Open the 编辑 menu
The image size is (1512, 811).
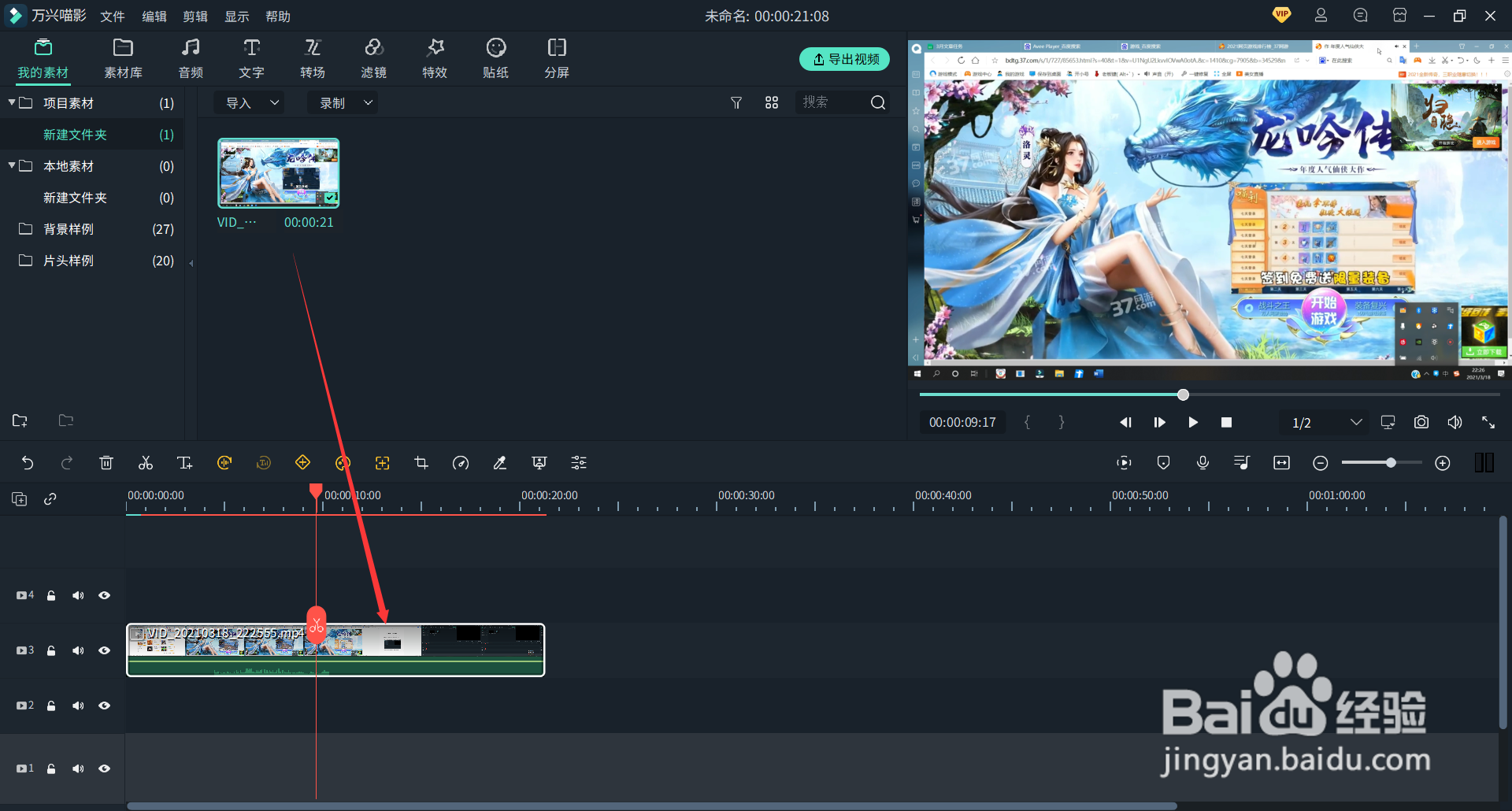point(154,16)
